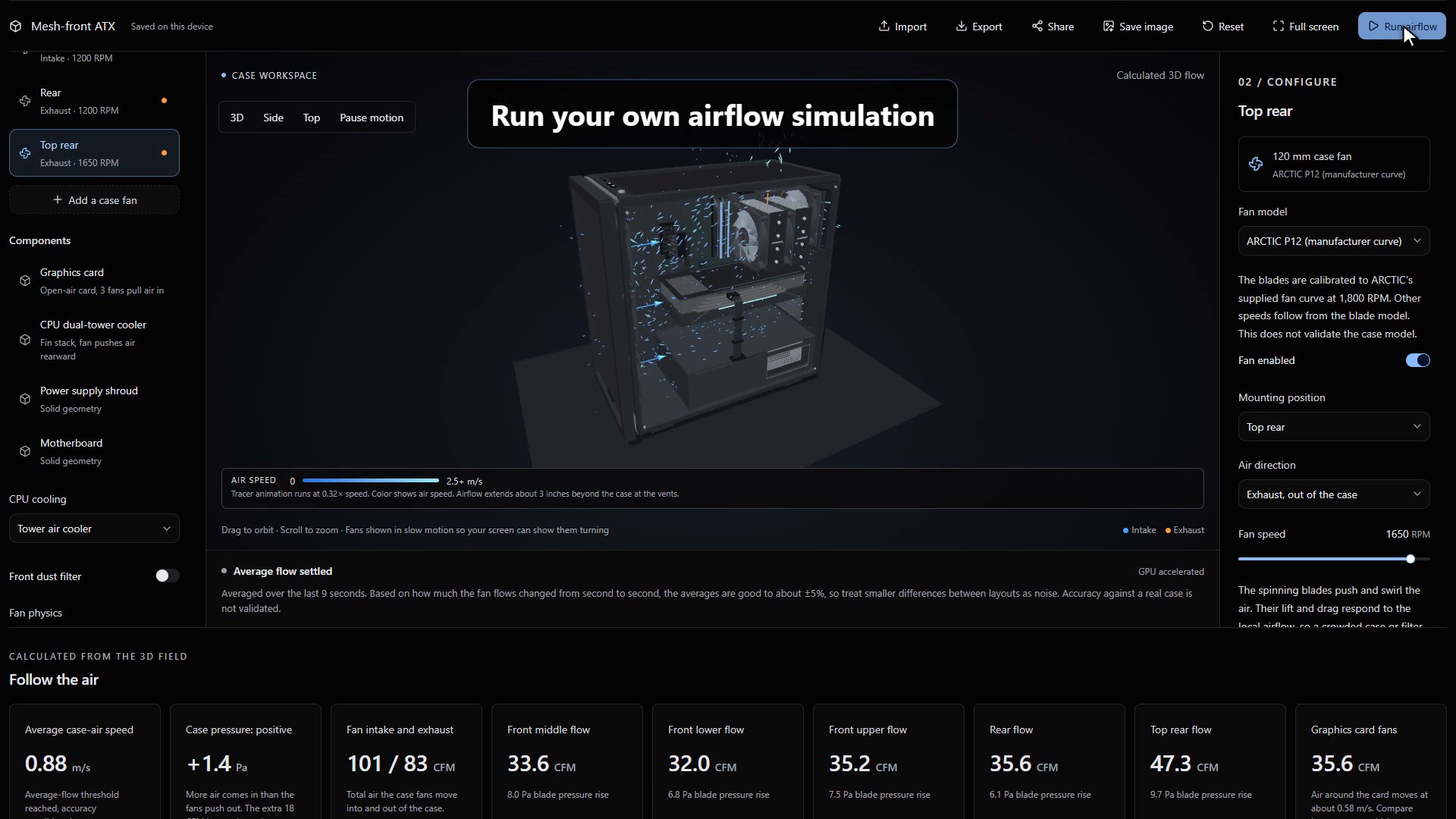Screen dimensions: 1456x819
Task: Click the Front middle flow card
Action: click(x=567, y=761)
